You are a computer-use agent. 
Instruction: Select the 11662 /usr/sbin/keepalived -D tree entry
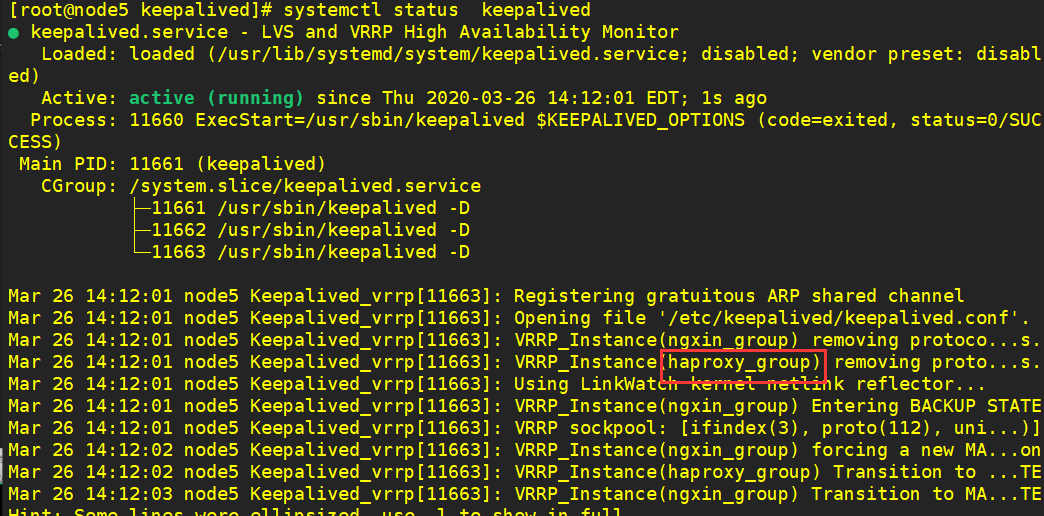[x=310, y=230]
